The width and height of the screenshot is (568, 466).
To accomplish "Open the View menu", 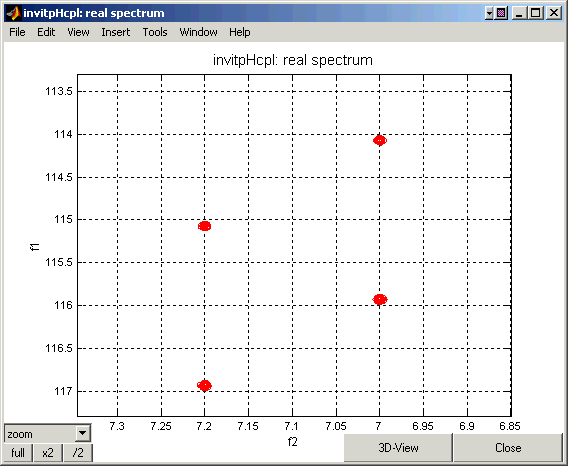I will [78, 32].
